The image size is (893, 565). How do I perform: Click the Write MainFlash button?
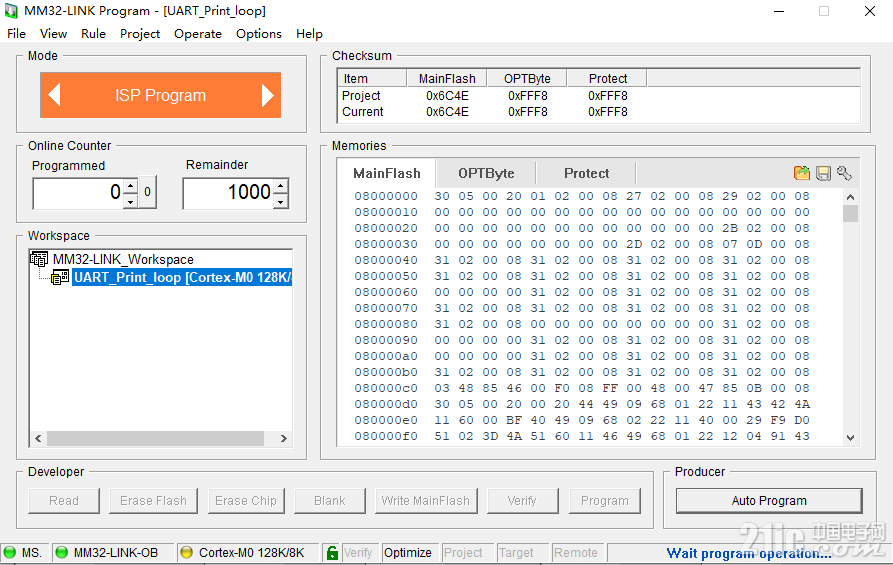[x=426, y=501]
